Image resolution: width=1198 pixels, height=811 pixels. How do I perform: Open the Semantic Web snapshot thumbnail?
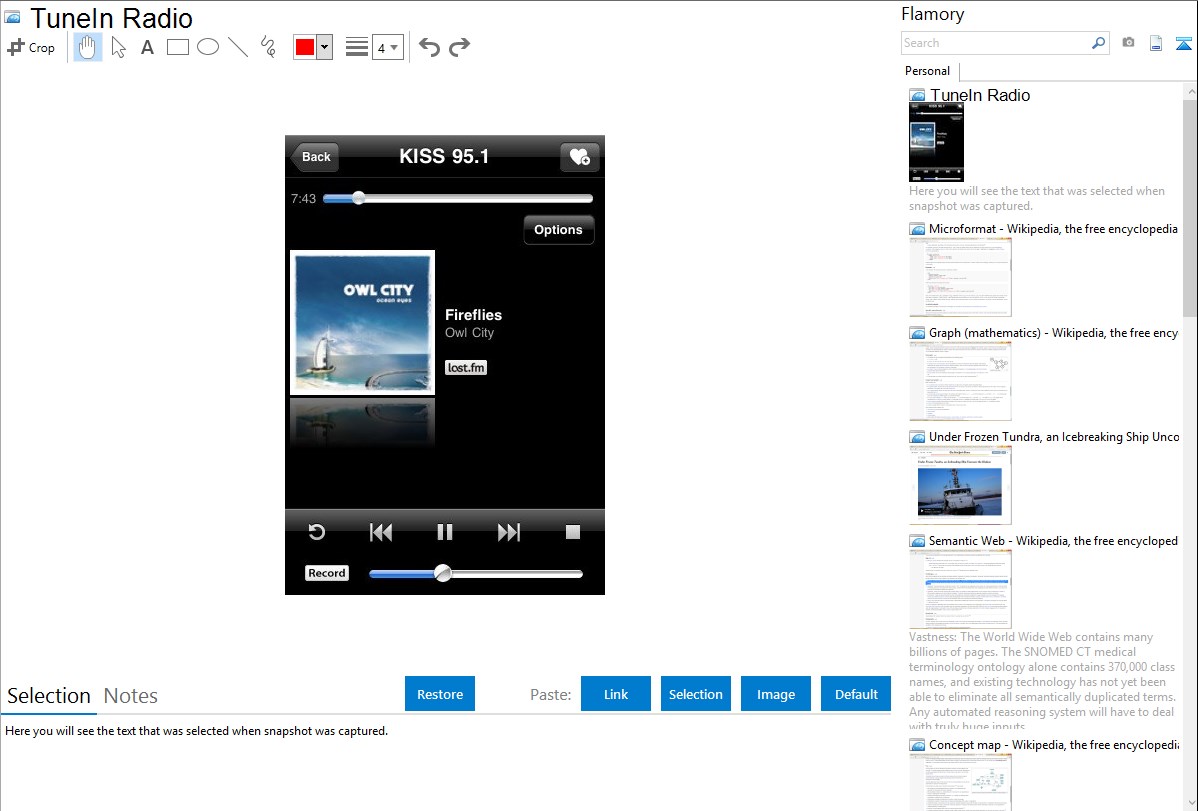[960, 589]
